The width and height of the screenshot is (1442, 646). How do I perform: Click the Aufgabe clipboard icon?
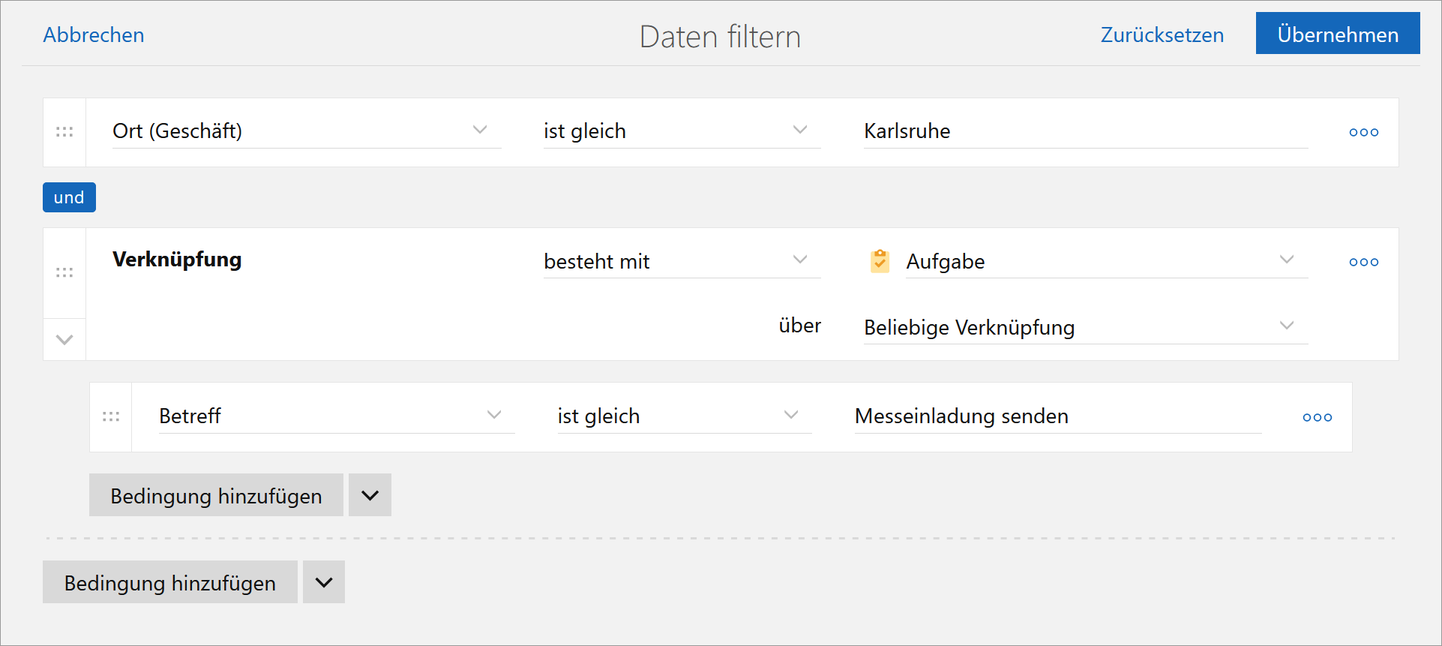(x=879, y=260)
